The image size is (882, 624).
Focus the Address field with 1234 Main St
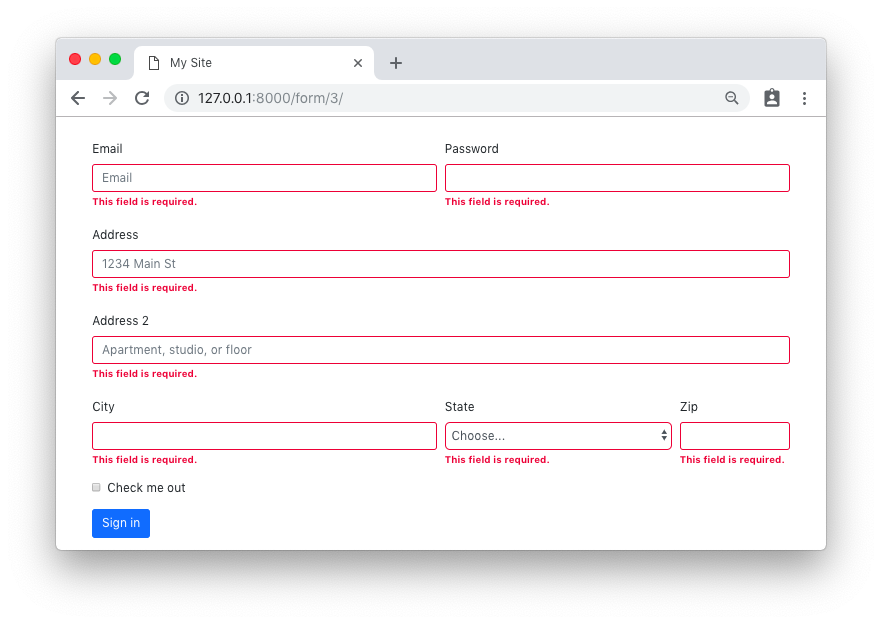[441, 264]
